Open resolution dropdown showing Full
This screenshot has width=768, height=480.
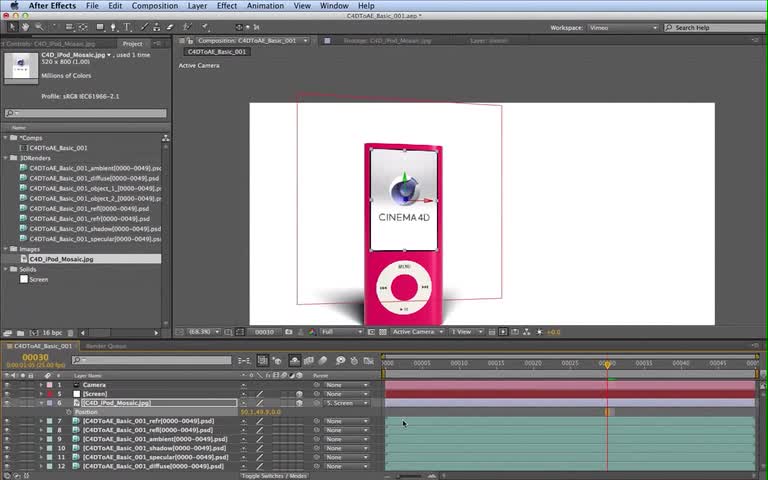(341, 332)
